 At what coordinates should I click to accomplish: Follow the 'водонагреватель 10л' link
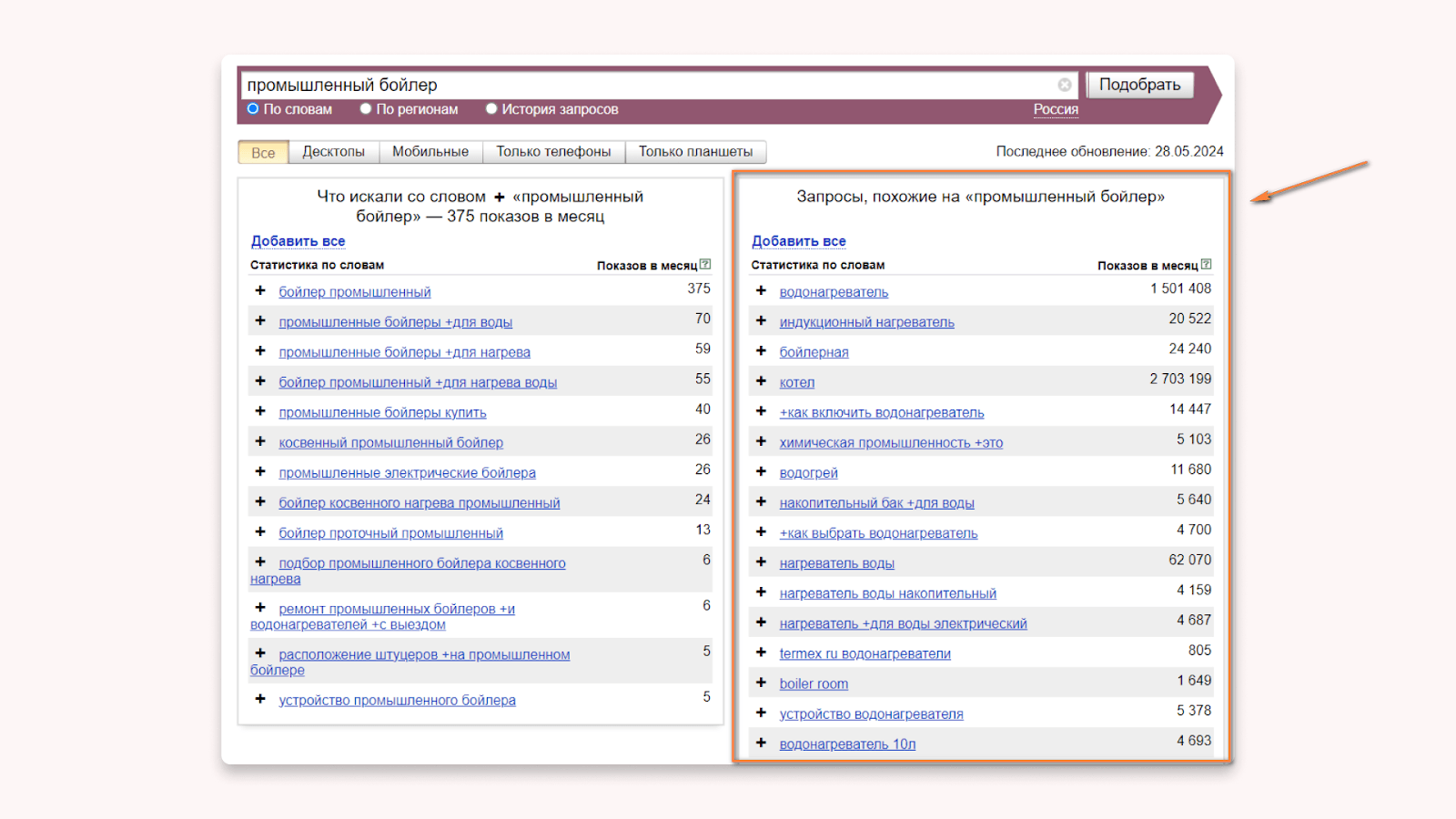click(847, 744)
